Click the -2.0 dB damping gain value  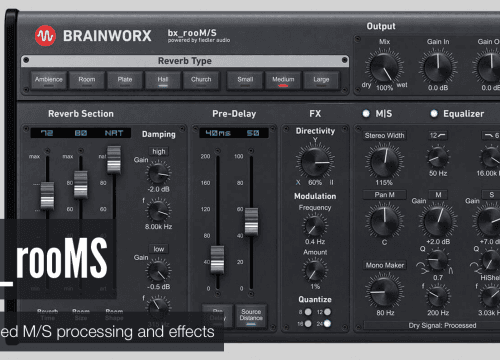(158, 189)
